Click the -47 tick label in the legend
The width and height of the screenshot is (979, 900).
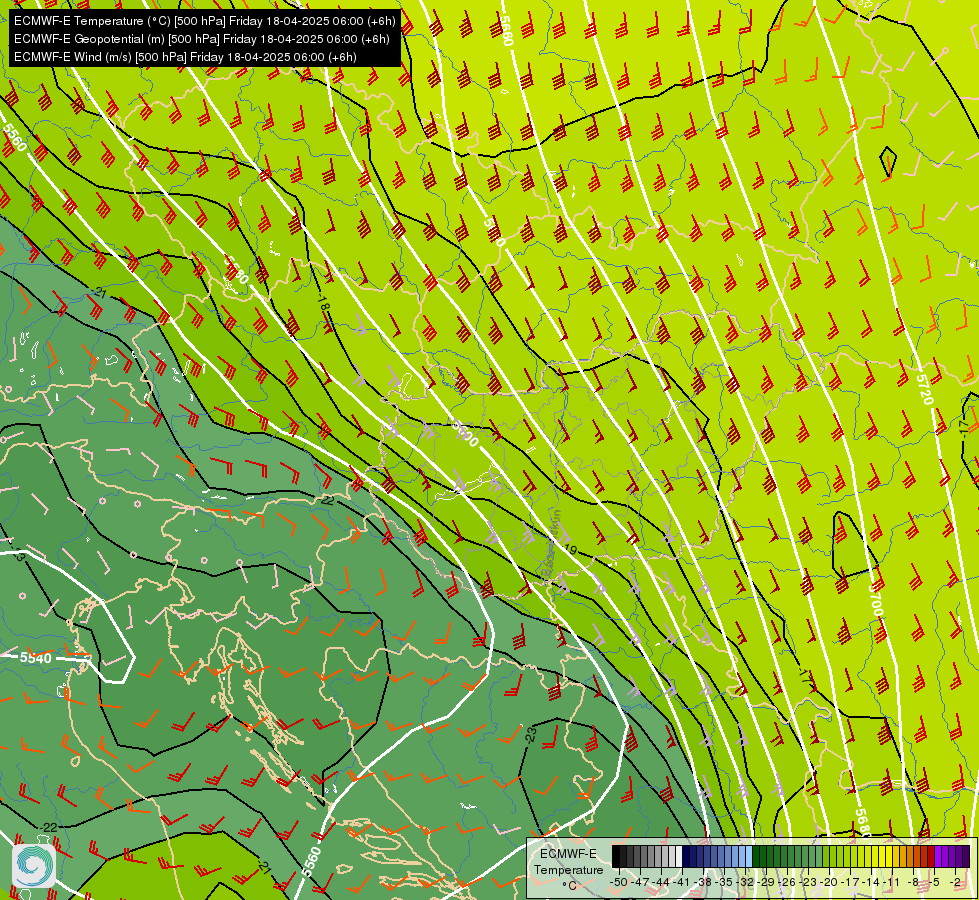(x=640, y=882)
